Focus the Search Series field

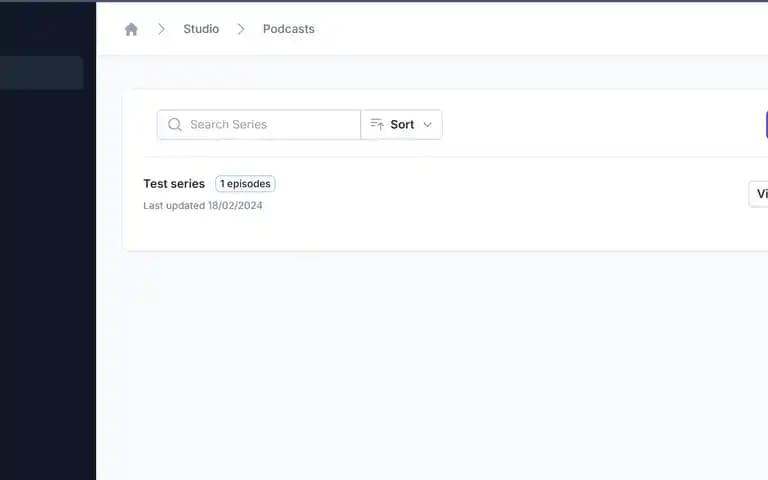(x=259, y=124)
